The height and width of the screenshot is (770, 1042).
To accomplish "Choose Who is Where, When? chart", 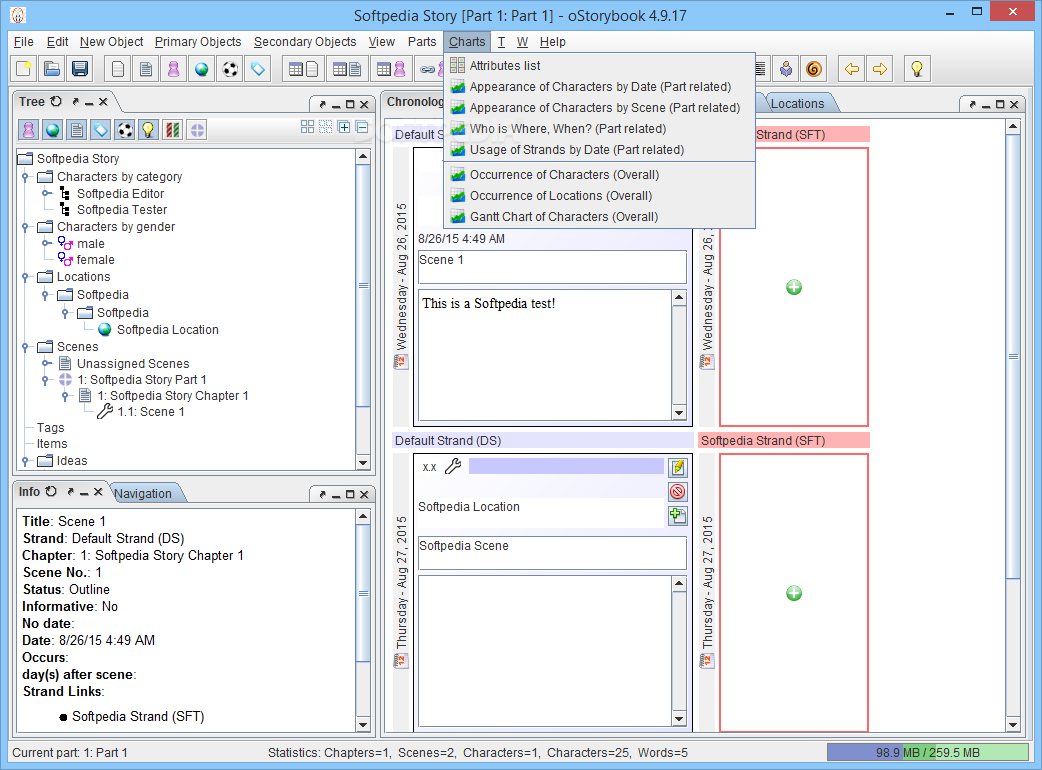I will pos(599,129).
